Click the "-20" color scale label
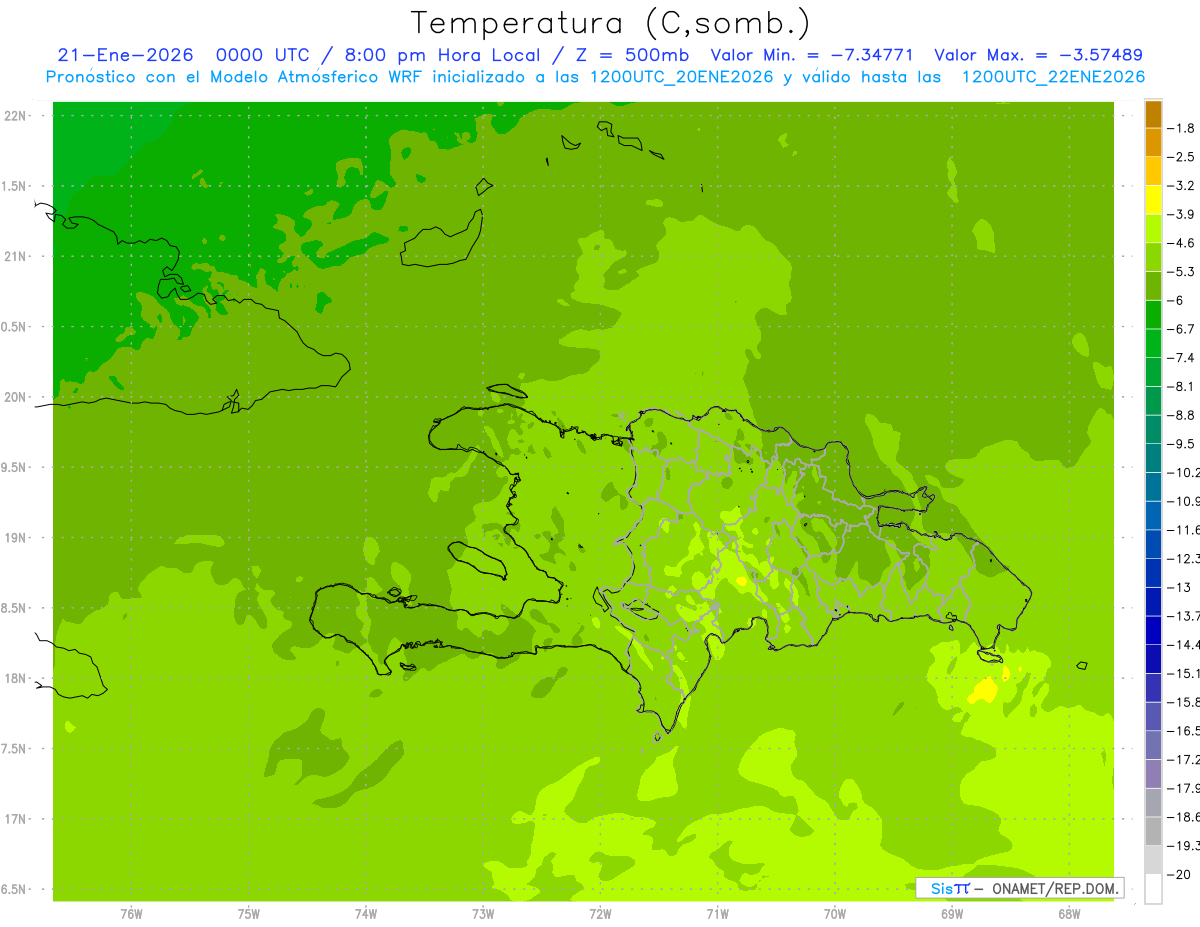1200x927 pixels. point(1178,873)
